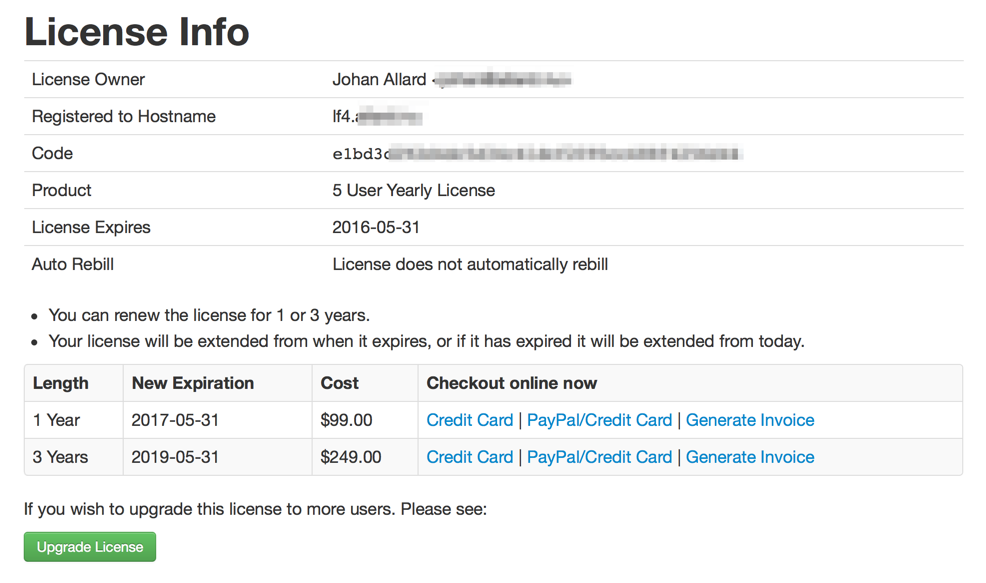
Task: Click the Auto Rebill status text
Action: [470, 264]
